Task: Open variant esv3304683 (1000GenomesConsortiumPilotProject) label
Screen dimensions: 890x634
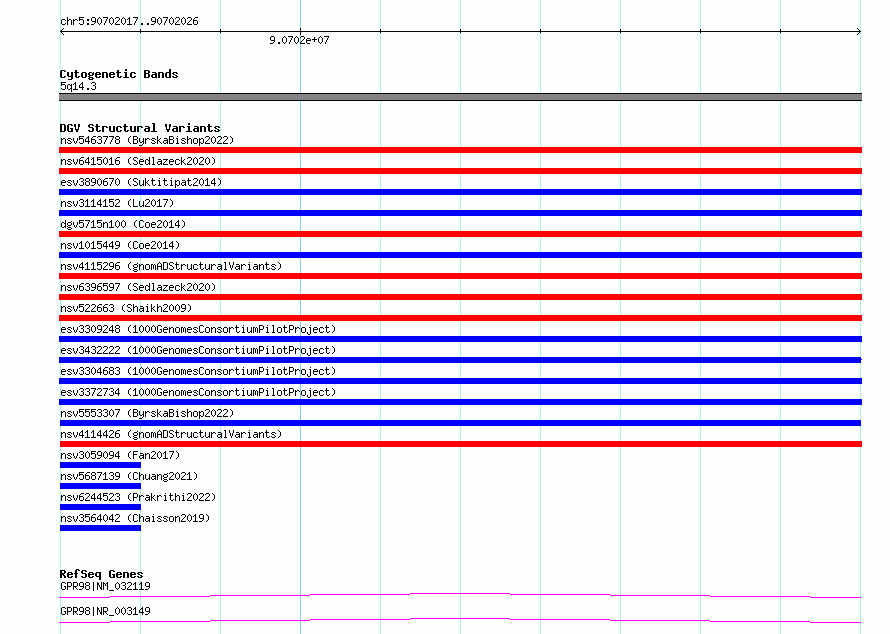Action: click(x=198, y=371)
